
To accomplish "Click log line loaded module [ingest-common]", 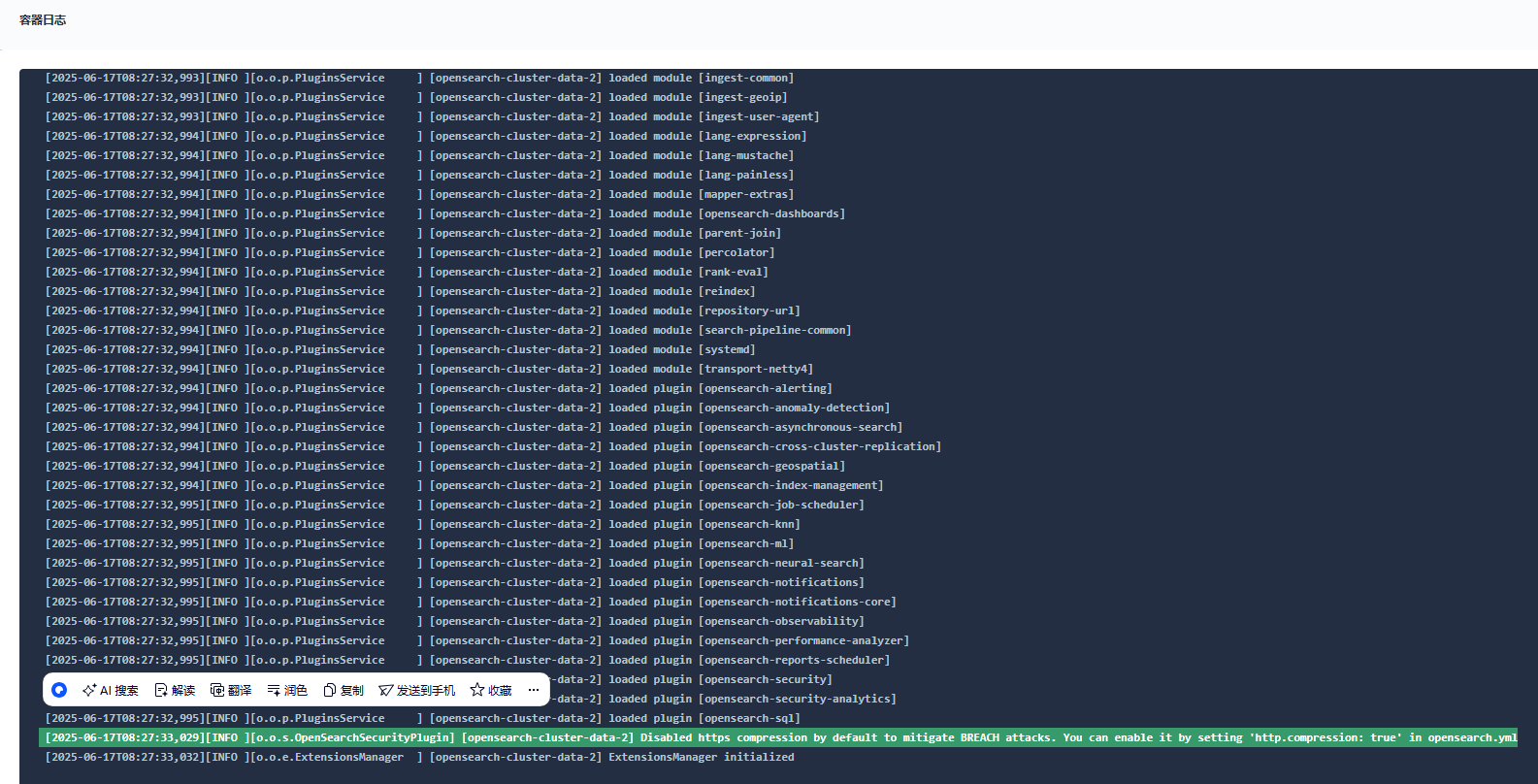I will click(420, 78).
